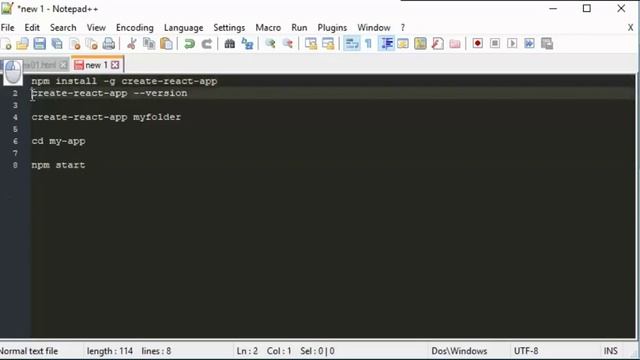The height and width of the screenshot is (360, 640).
Task: Close document using menu bar X button
Action: [x=630, y=28]
